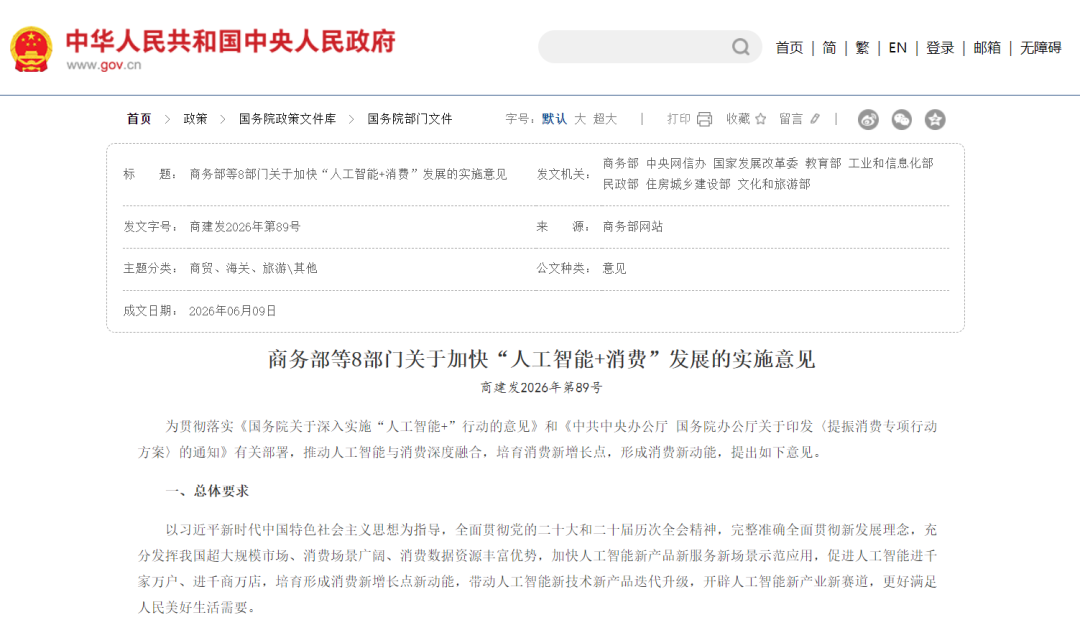Viewport: 1080px width, 620px height.
Task: Click the main article headline
Action: tap(541, 359)
